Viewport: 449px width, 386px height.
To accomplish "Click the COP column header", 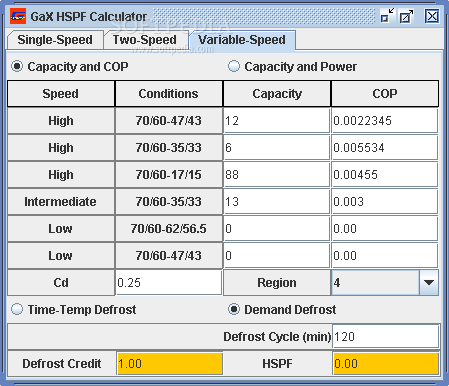I will [385, 94].
